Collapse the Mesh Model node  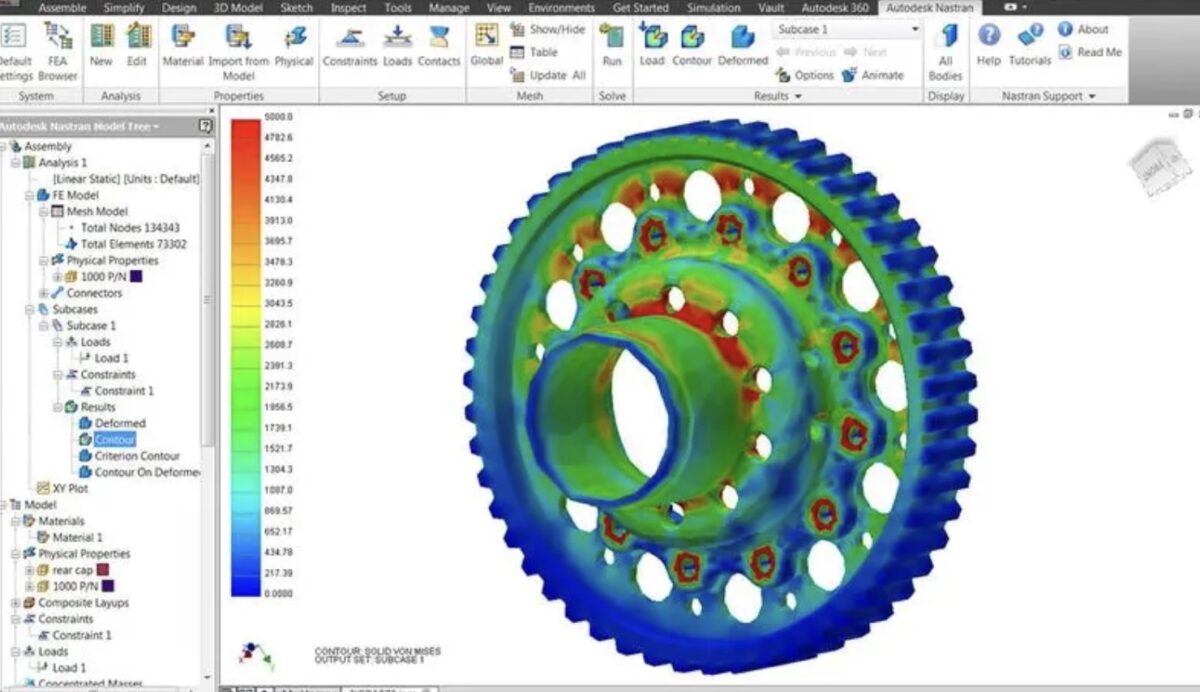[43, 211]
